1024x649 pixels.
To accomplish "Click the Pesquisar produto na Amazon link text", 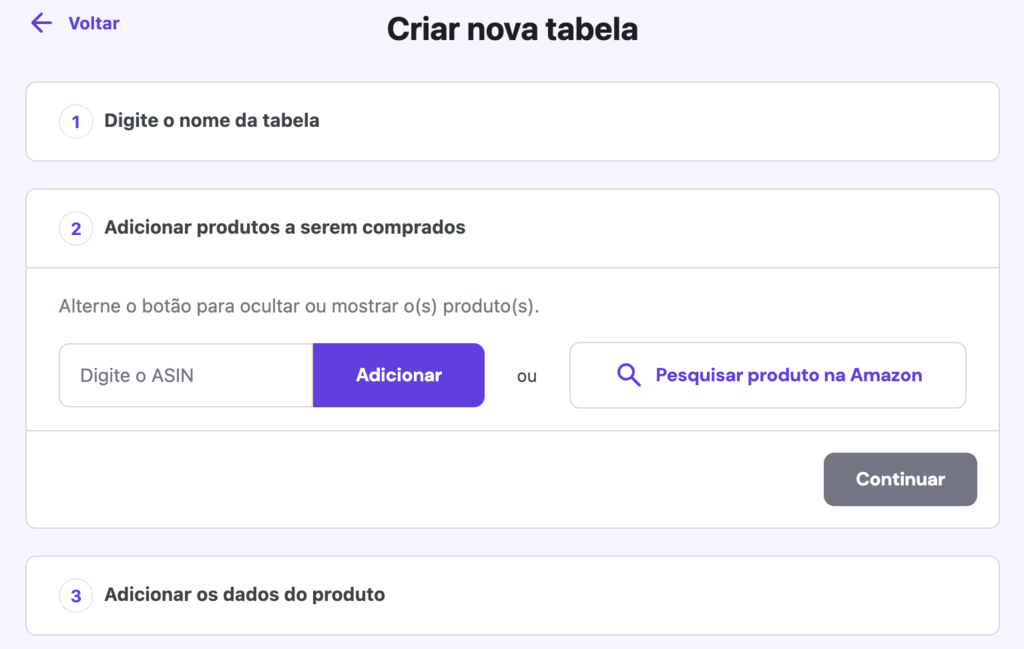I will tap(788, 375).
